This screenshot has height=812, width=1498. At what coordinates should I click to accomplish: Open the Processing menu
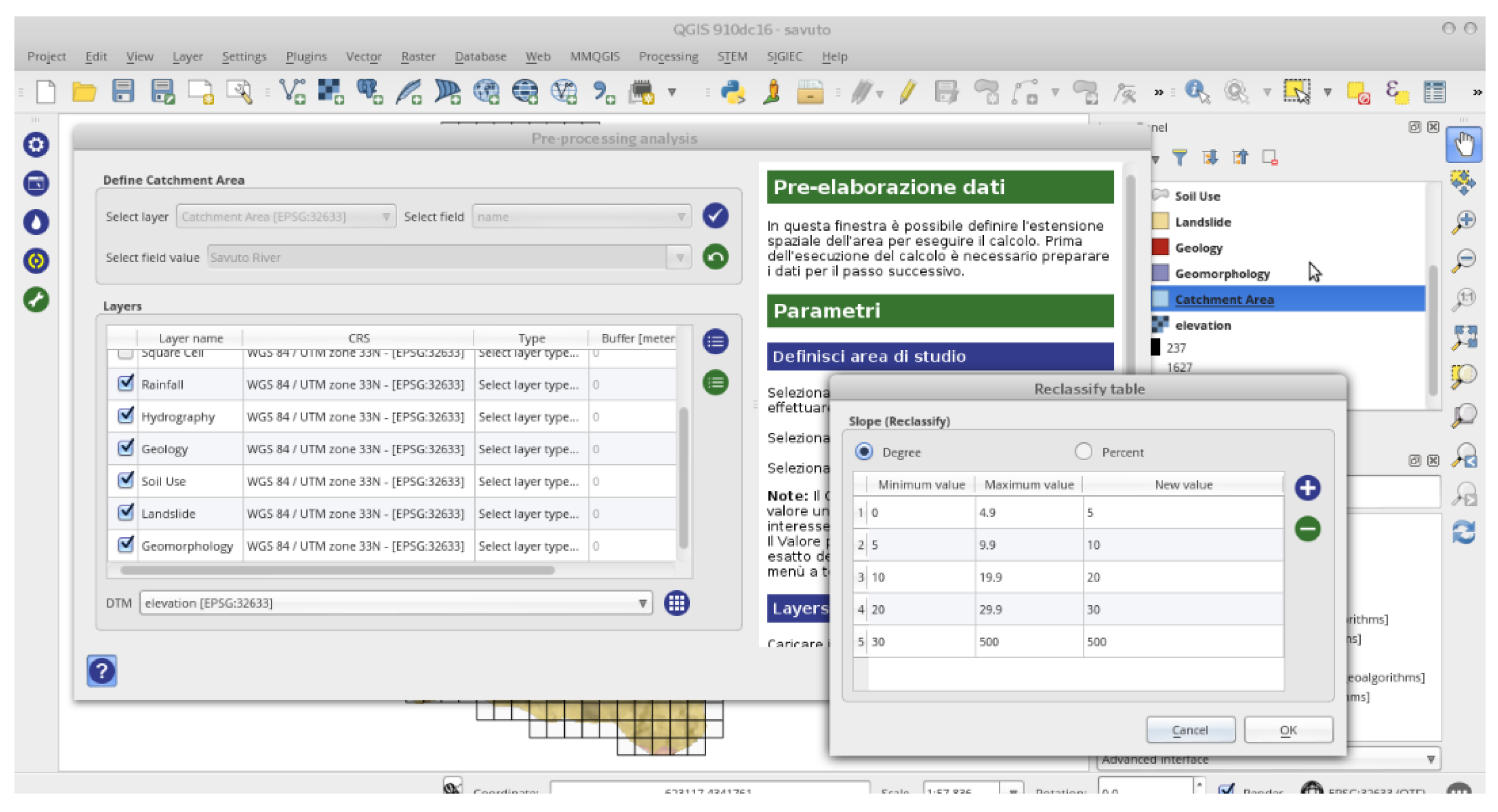pos(668,56)
